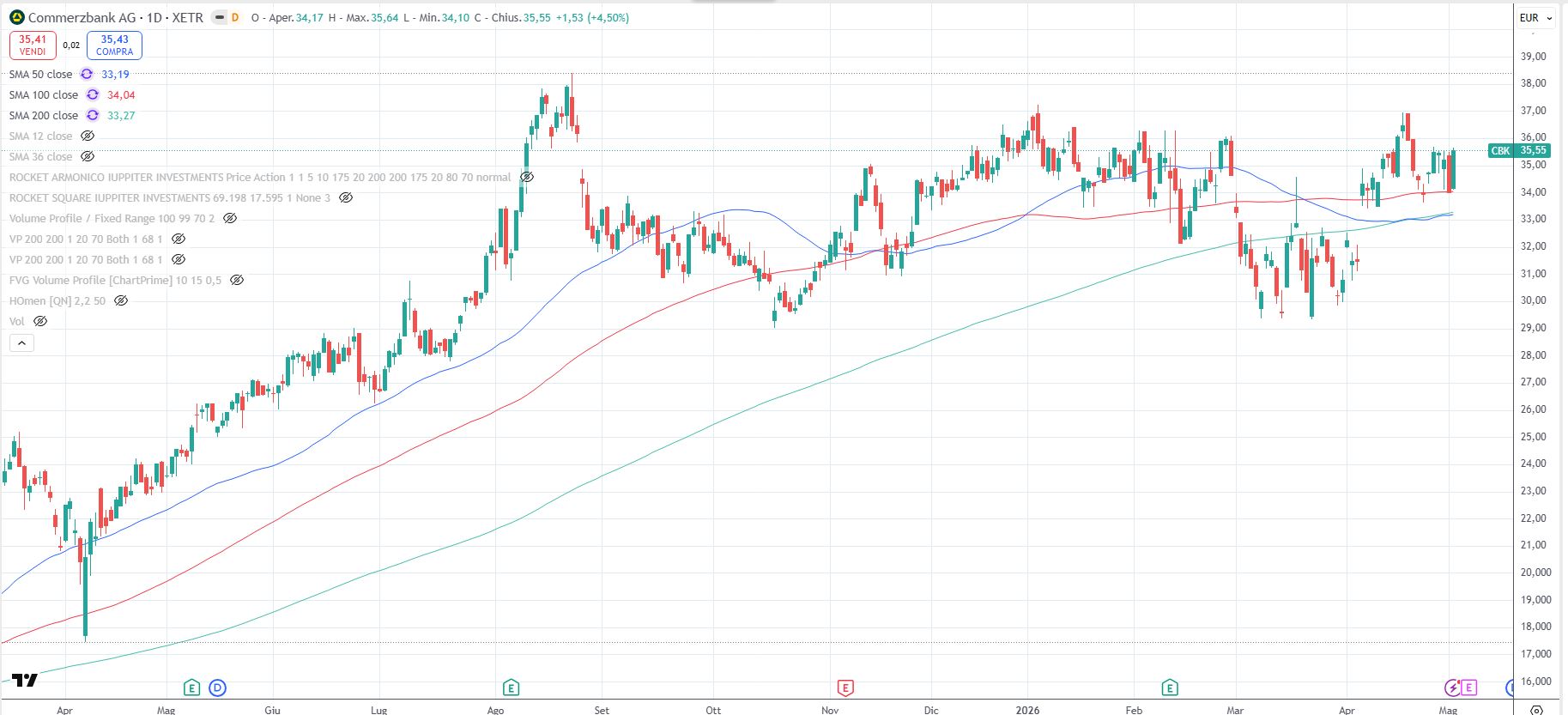This screenshot has width=1568, height=715.
Task: Select the SMA 100 close legend label
Action: (x=44, y=95)
